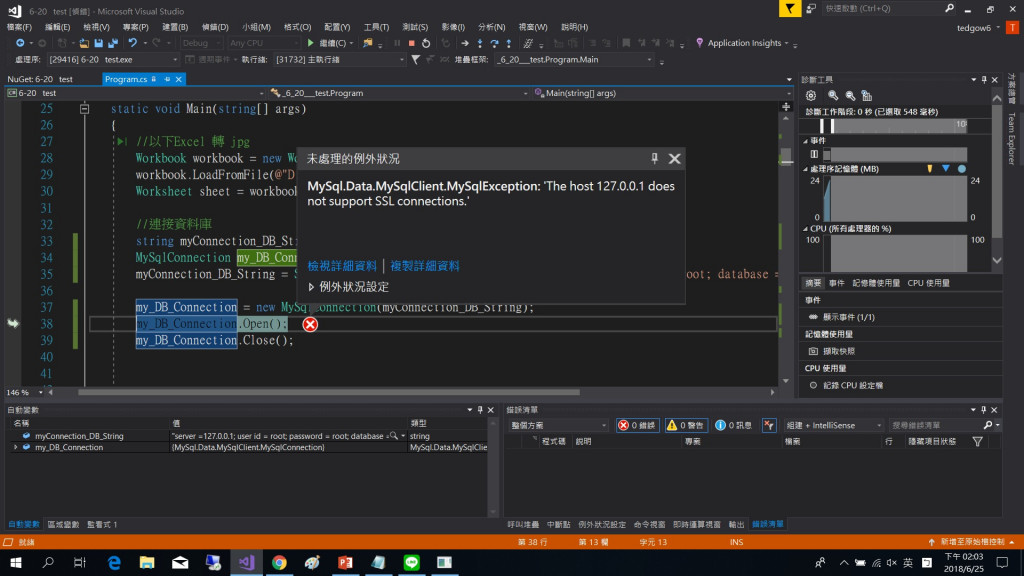The width and height of the screenshot is (1024, 576).
Task: Switch to the NuGet: 6-20 test tab
Action: [40, 79]
